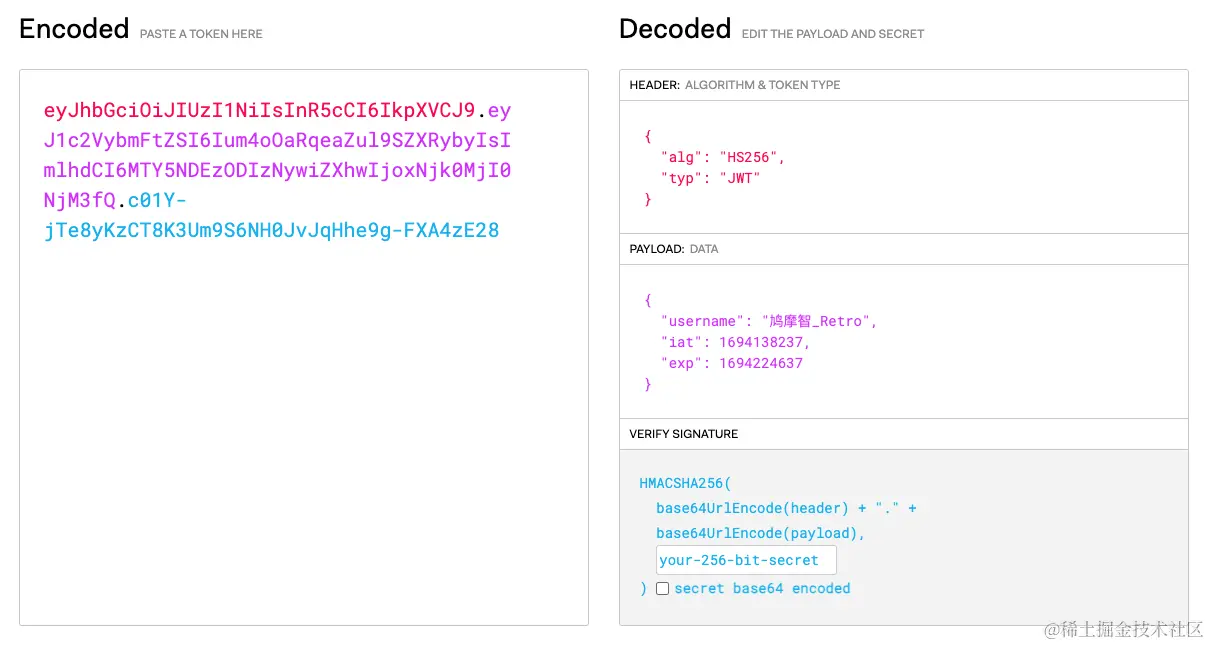Click the red header segment of the token

coord(260,111)
